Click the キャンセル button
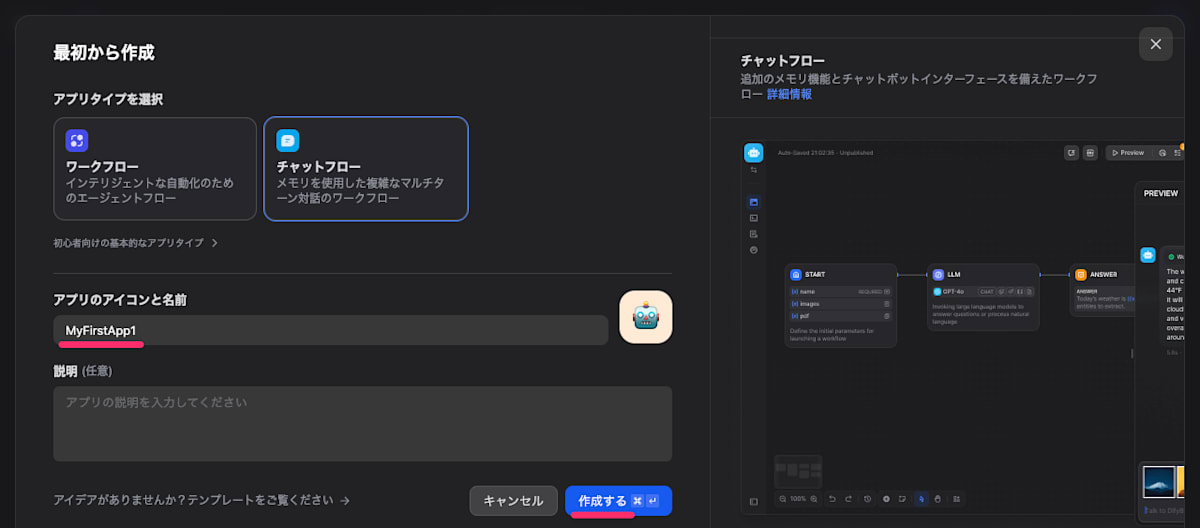The image size is (1200, 528). tap(513, 501)
